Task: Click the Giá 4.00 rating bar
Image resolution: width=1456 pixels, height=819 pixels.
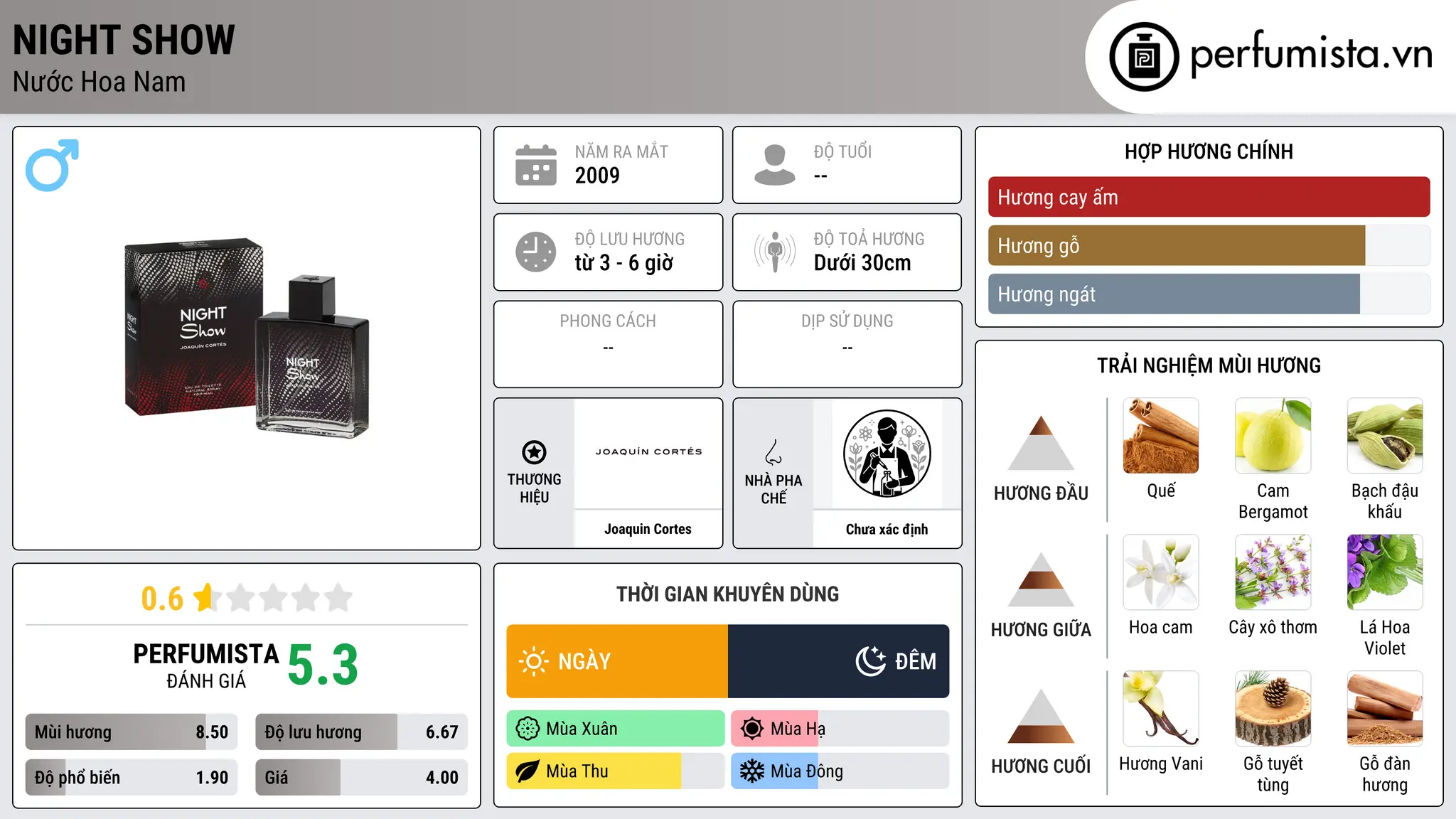Action: point(361,777)
